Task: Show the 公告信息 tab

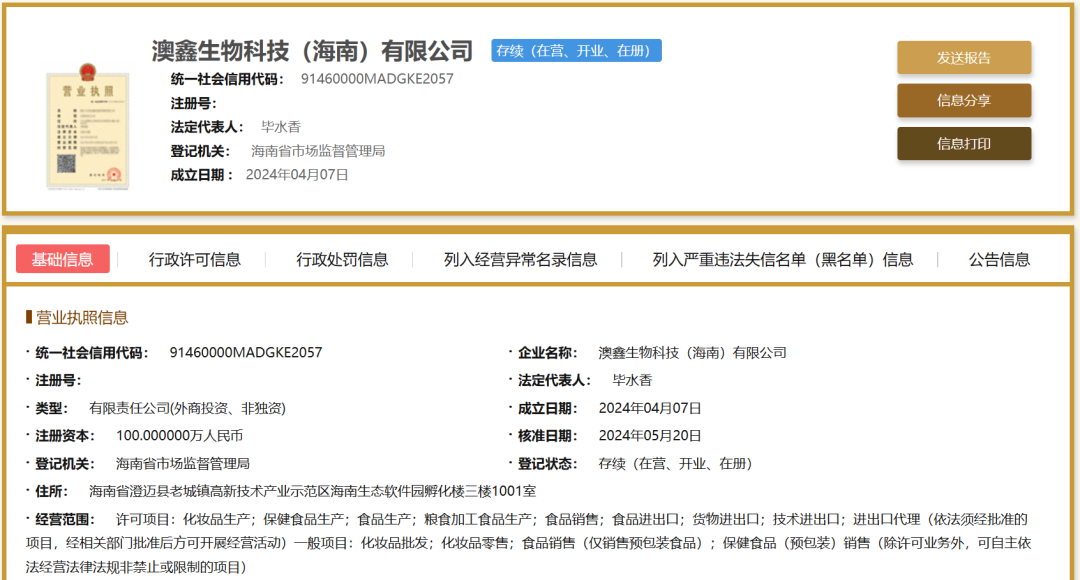Action: [x=999, y=259]
